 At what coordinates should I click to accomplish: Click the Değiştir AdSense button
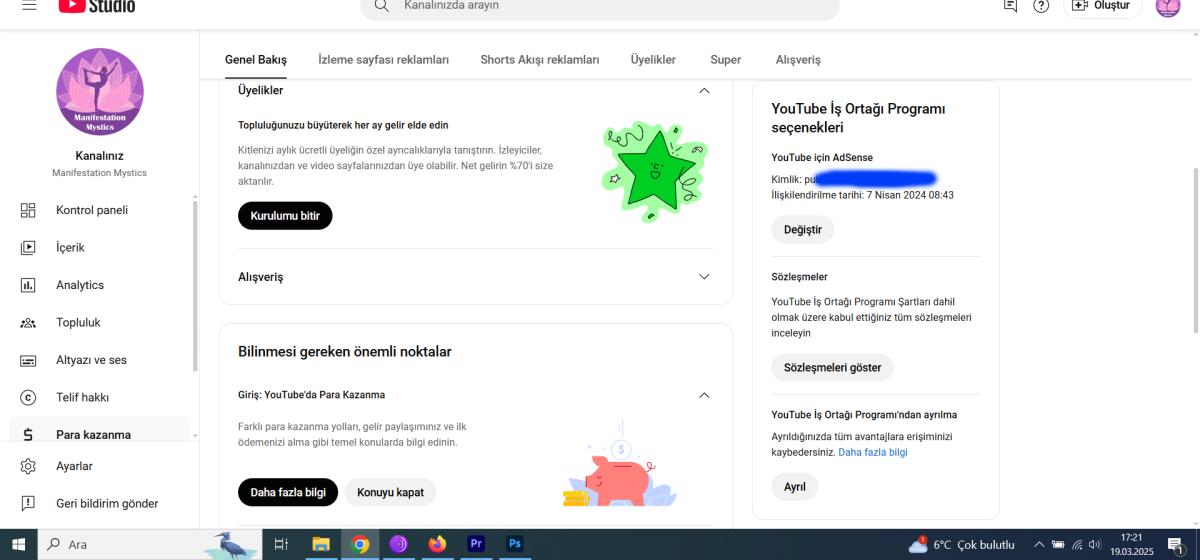pos(802,229)
